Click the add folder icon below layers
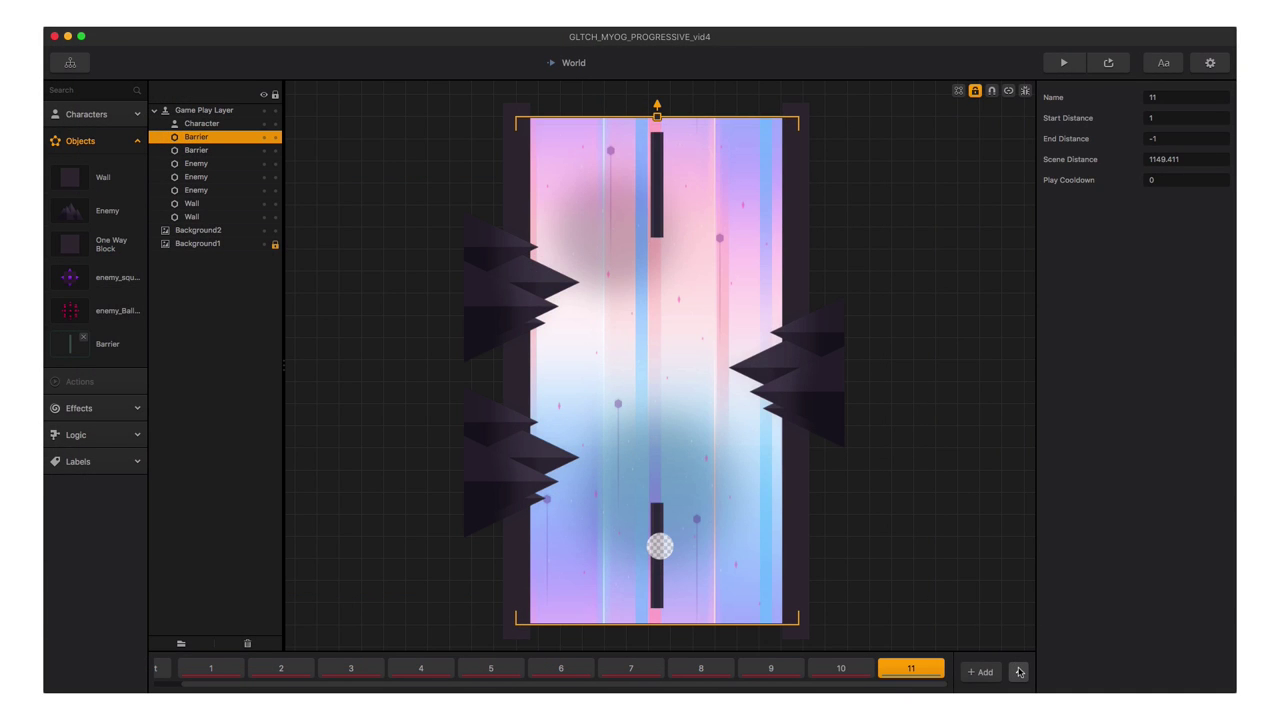Screen dimensions: 1280x720 (181, 643)
